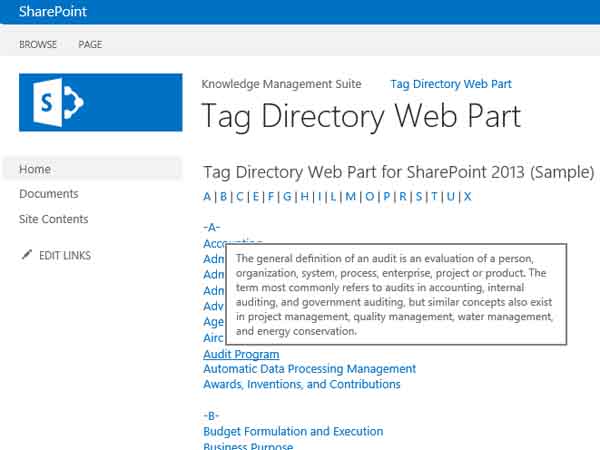Click the -B- section heading
The width and height of the screenshot is (600, 450).
point(211,416)
